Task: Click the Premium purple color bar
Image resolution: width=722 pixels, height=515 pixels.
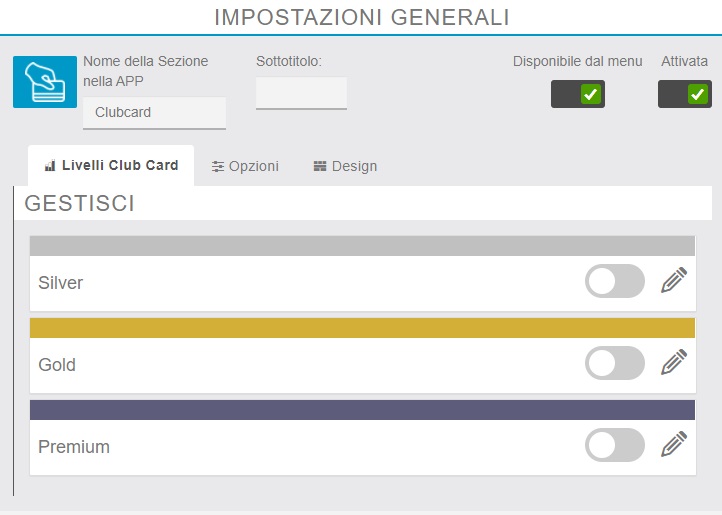Action: click(x=362, y=410)
